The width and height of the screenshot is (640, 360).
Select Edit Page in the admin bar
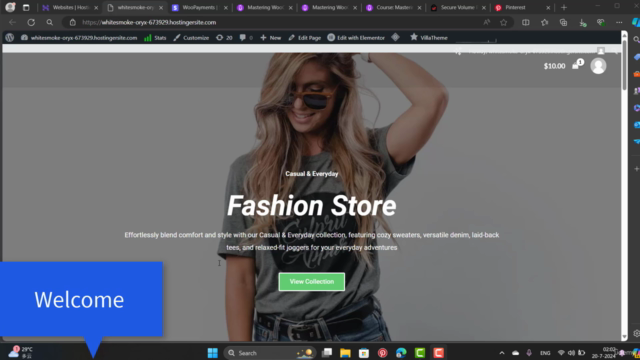click(x=304, y=38)
